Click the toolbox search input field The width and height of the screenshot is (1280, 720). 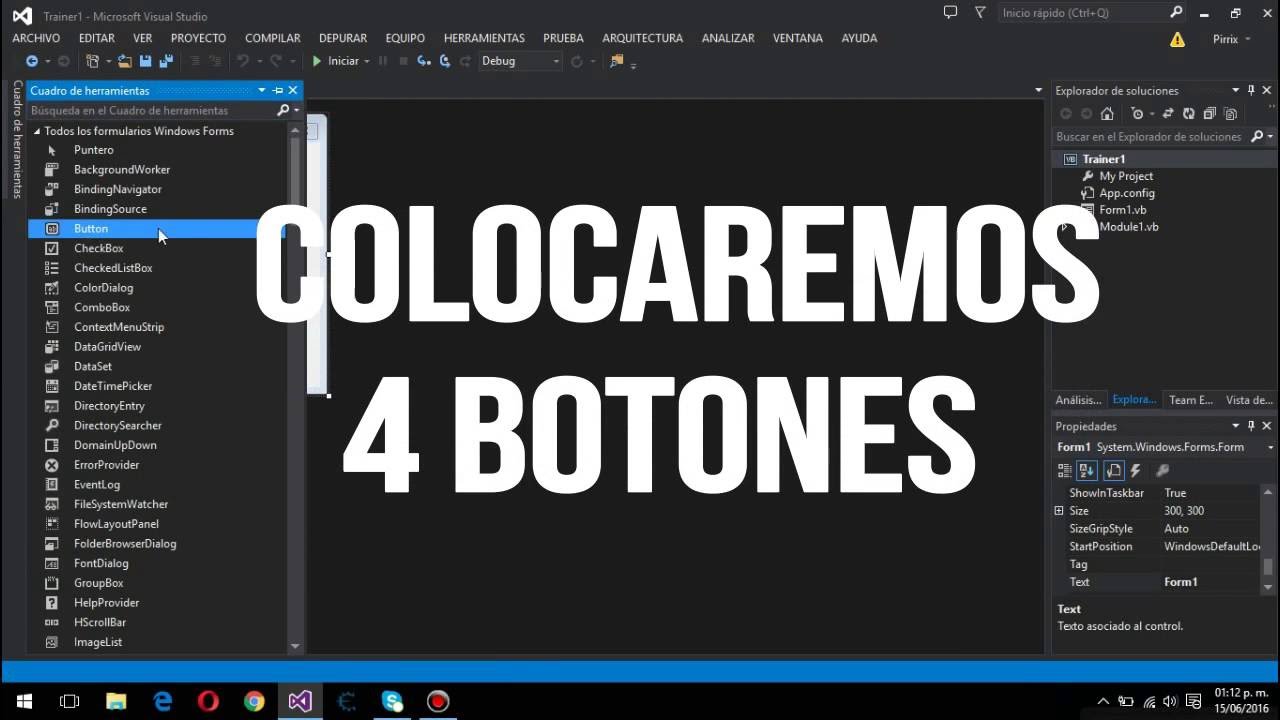150,110
